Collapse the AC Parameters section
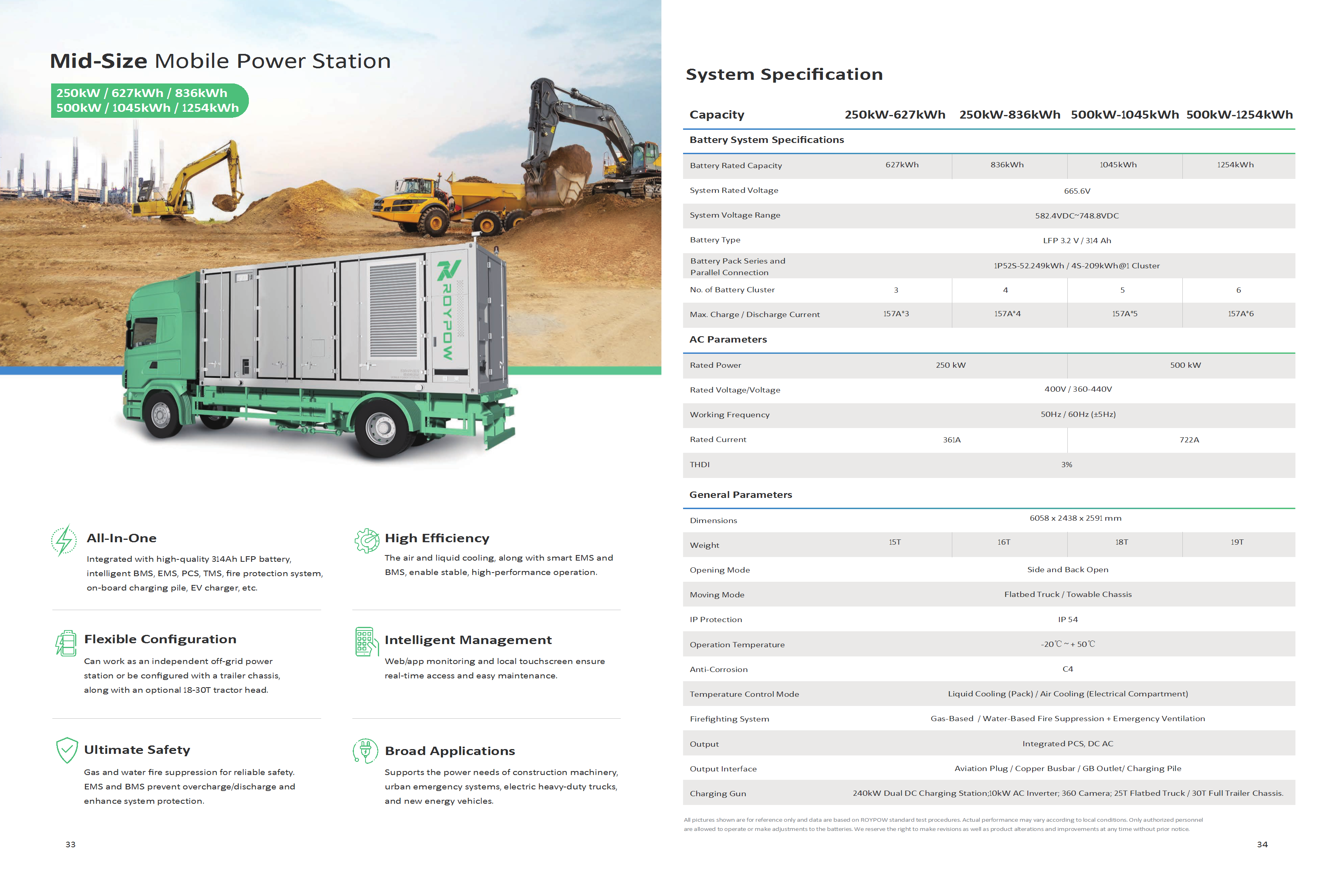This screenshot has width=1321, height=896. 727,339
